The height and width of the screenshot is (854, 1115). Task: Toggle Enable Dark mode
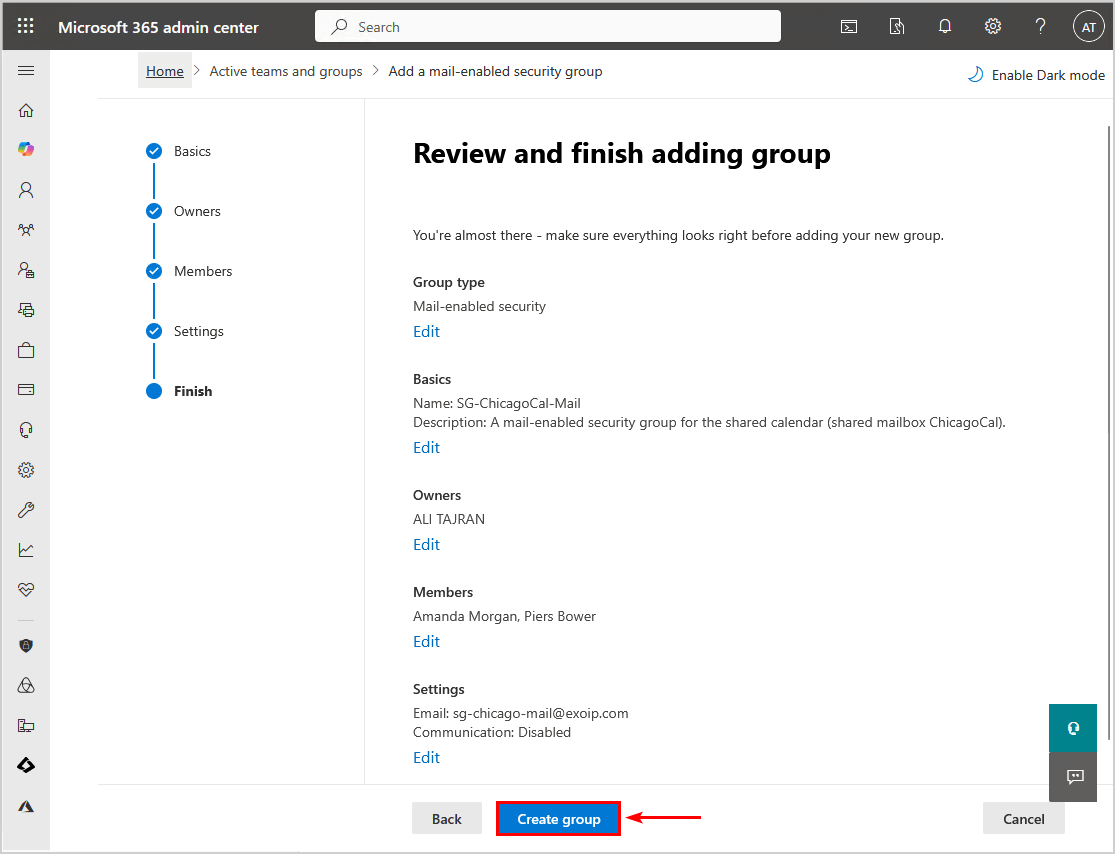(1036, 75)
